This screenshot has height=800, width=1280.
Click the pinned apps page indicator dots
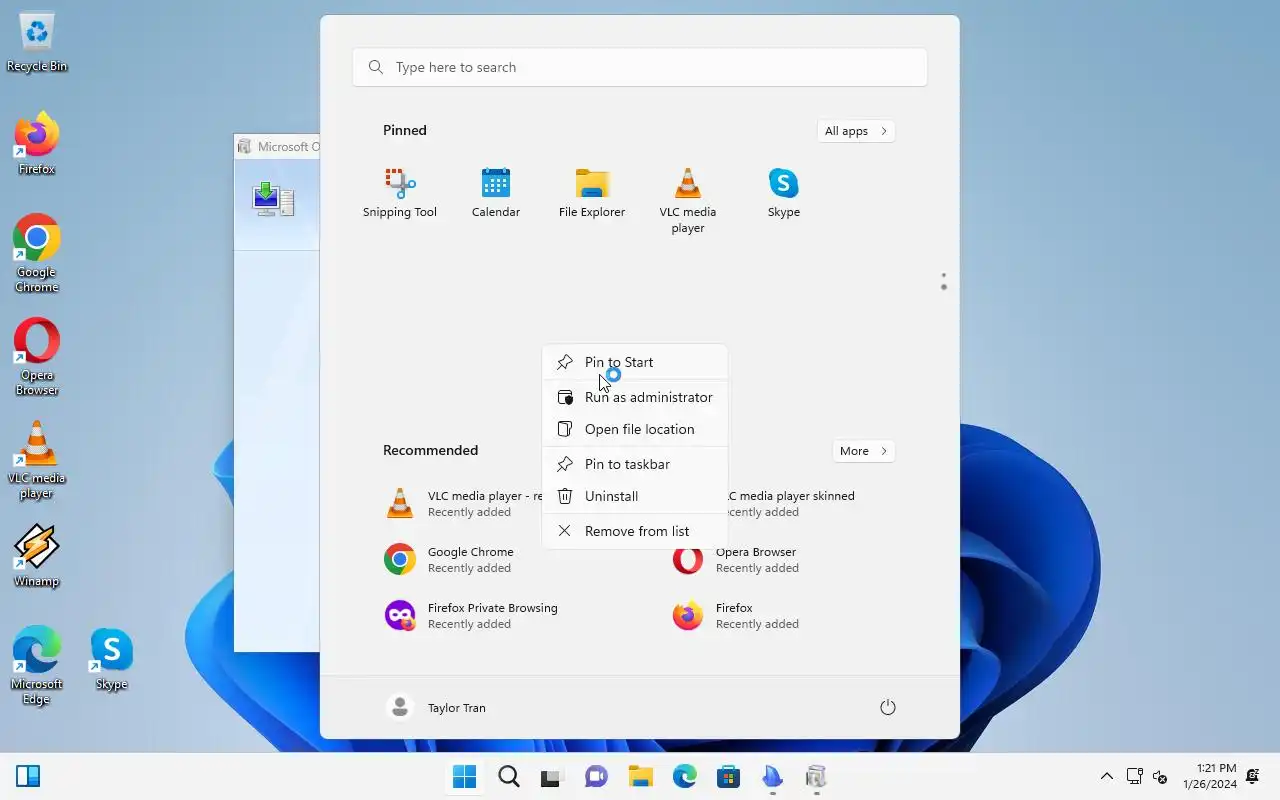click(943, 282)
